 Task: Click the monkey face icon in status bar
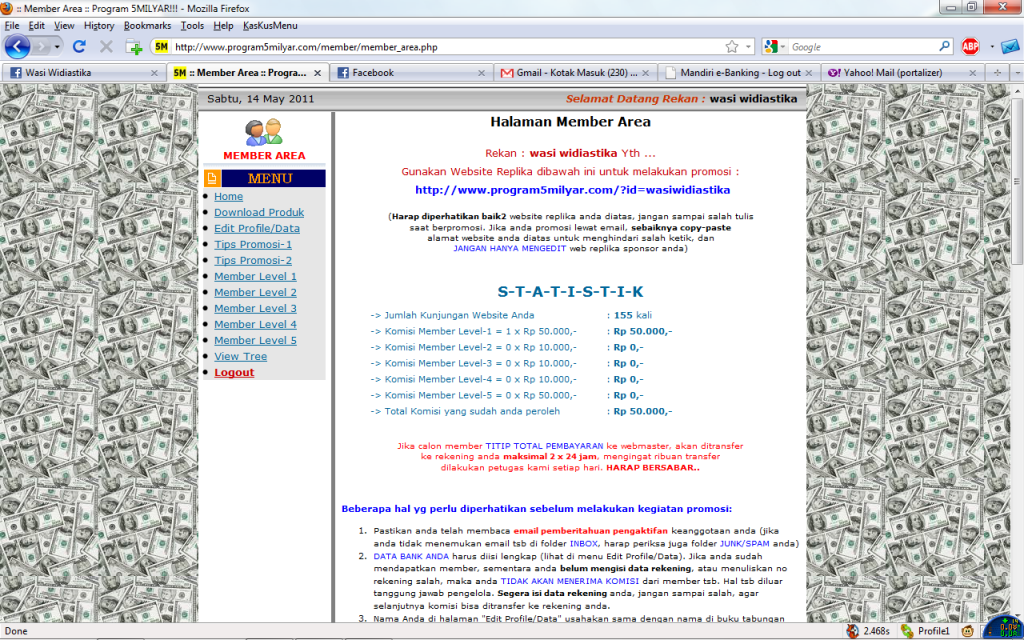(x=967, y=631)
